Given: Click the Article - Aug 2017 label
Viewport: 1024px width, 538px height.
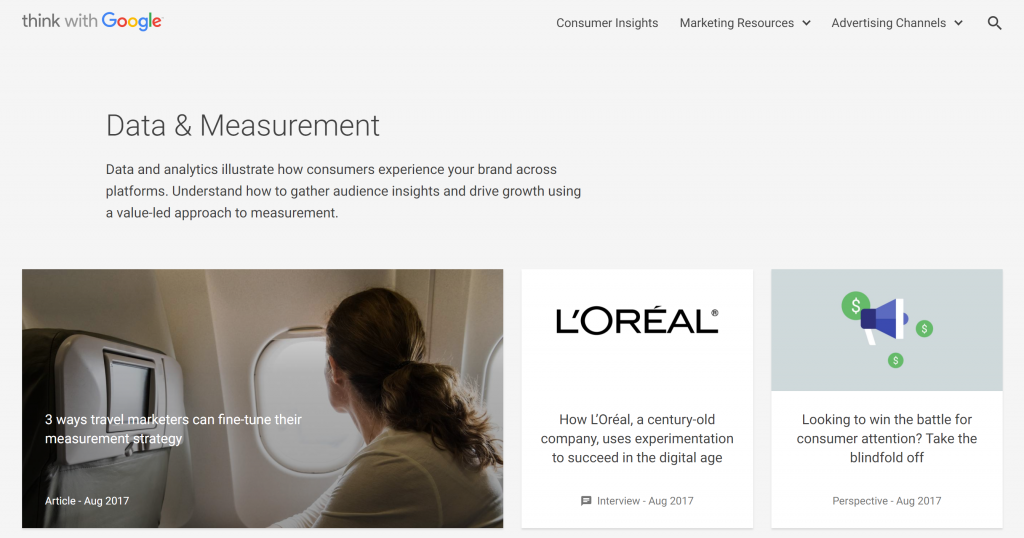Looking at the screenshot, I should [x=87, y=501].
